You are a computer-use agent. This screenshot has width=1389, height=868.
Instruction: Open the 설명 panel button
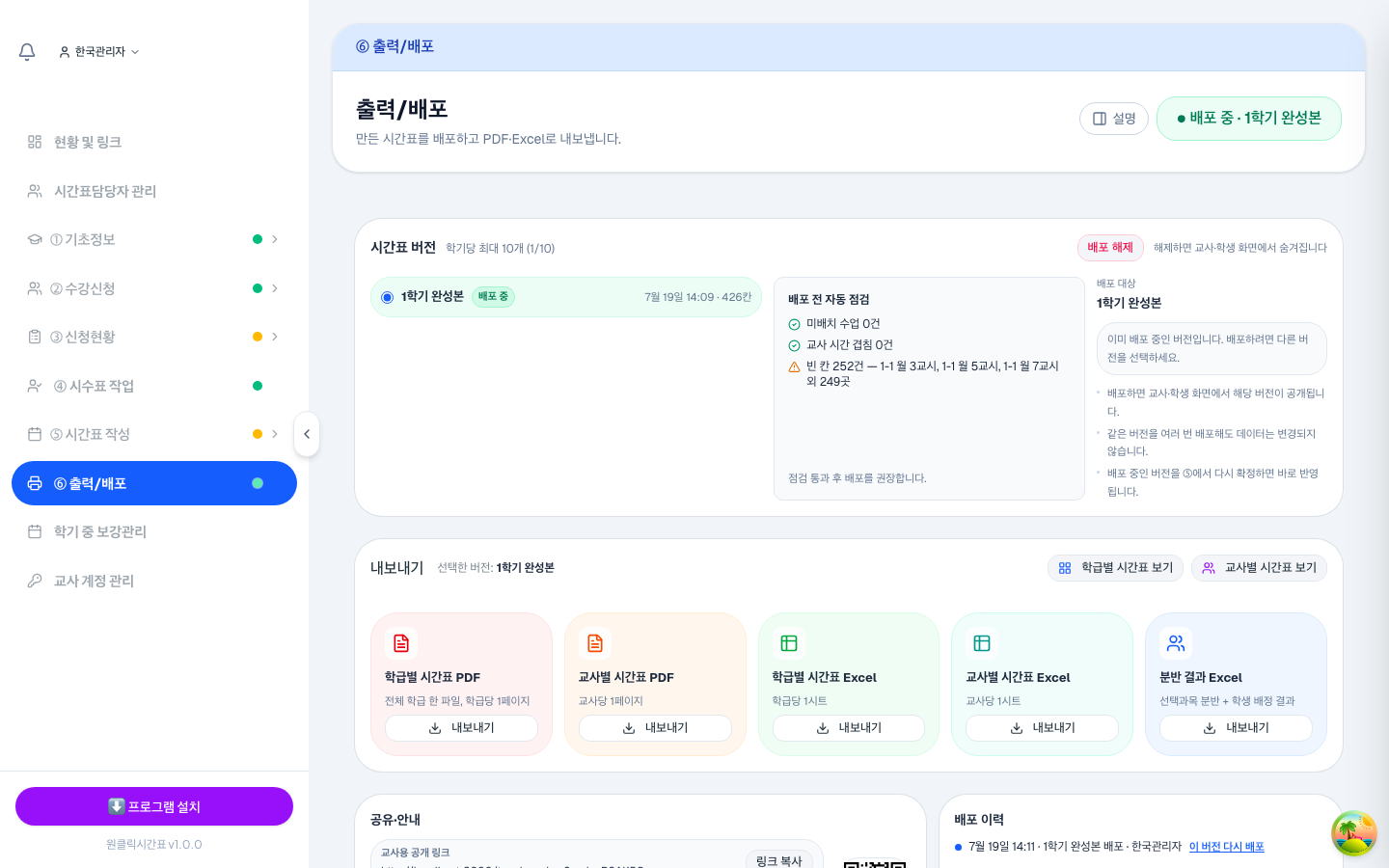tap(1114, 119)
